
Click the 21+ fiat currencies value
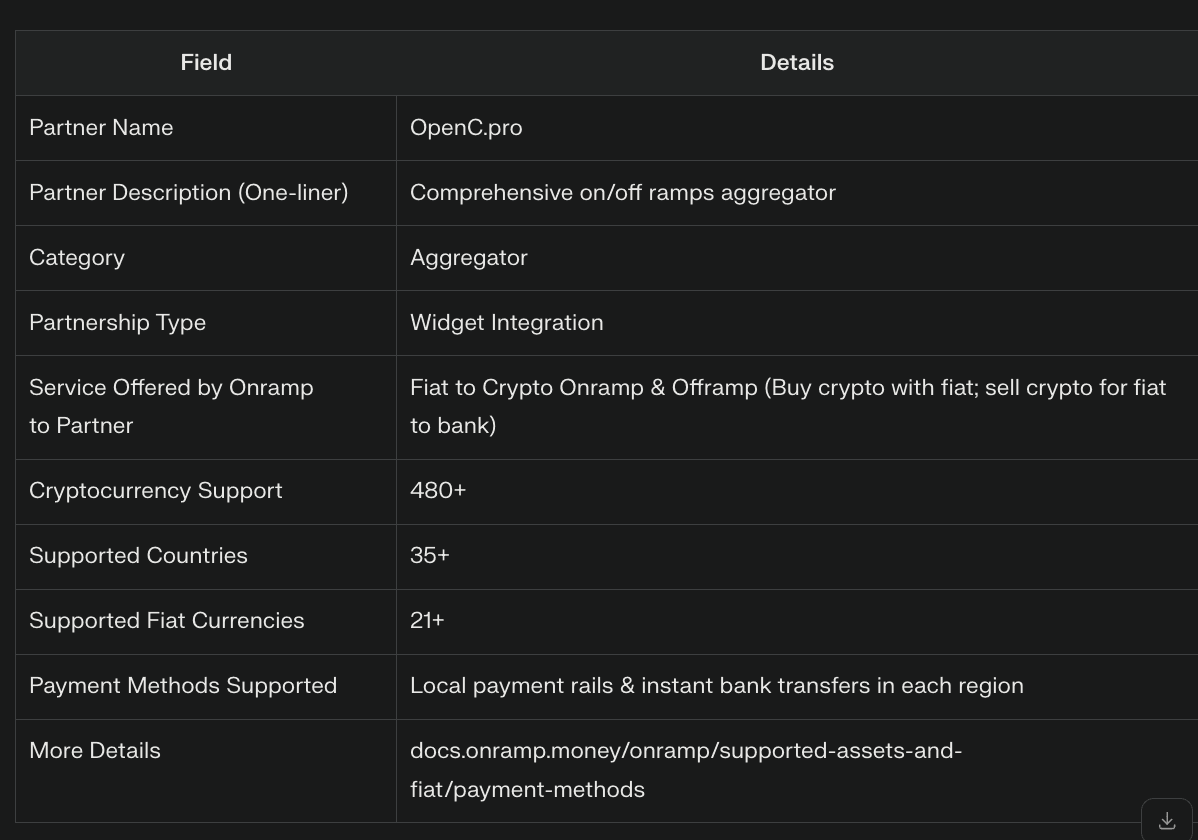point(427,621)
